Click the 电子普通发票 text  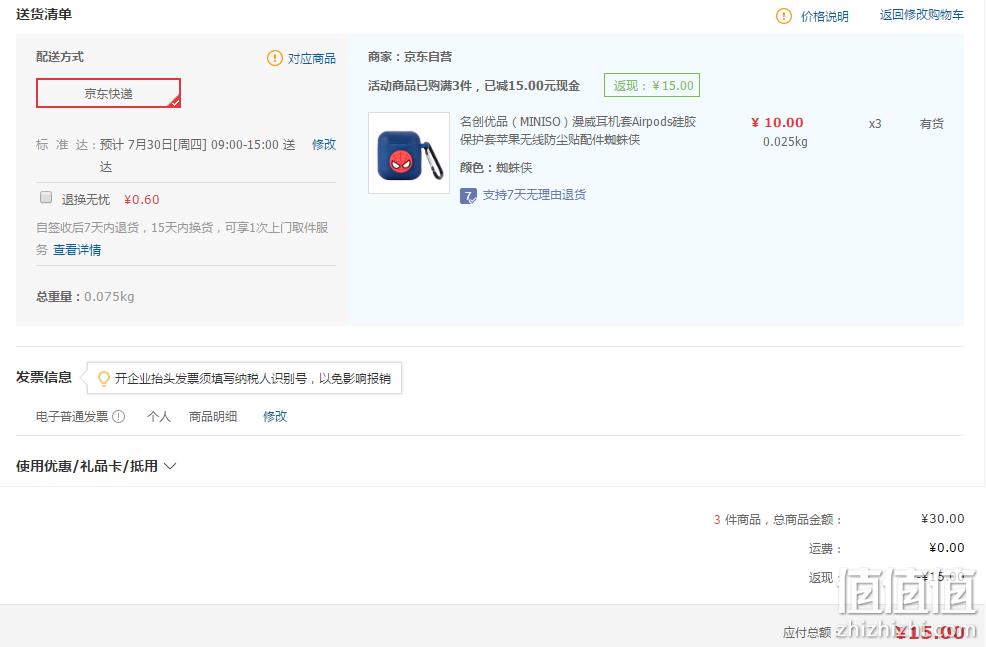click(x=72, y=416)
